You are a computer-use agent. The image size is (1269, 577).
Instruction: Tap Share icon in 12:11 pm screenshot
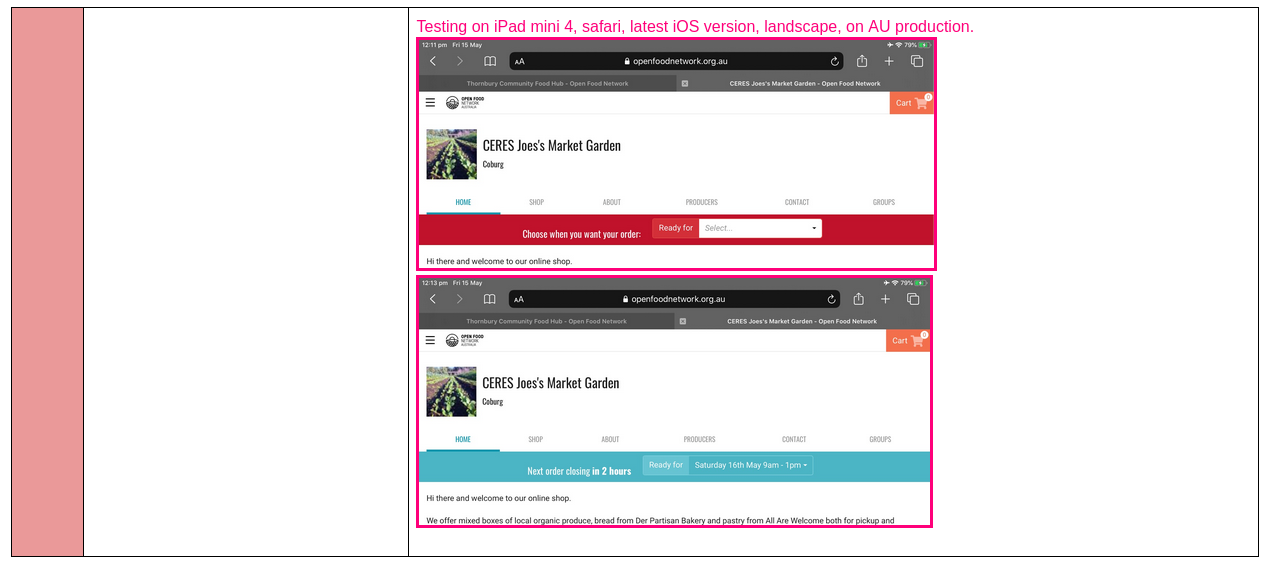pyautogui.click(x=862, y=60)
